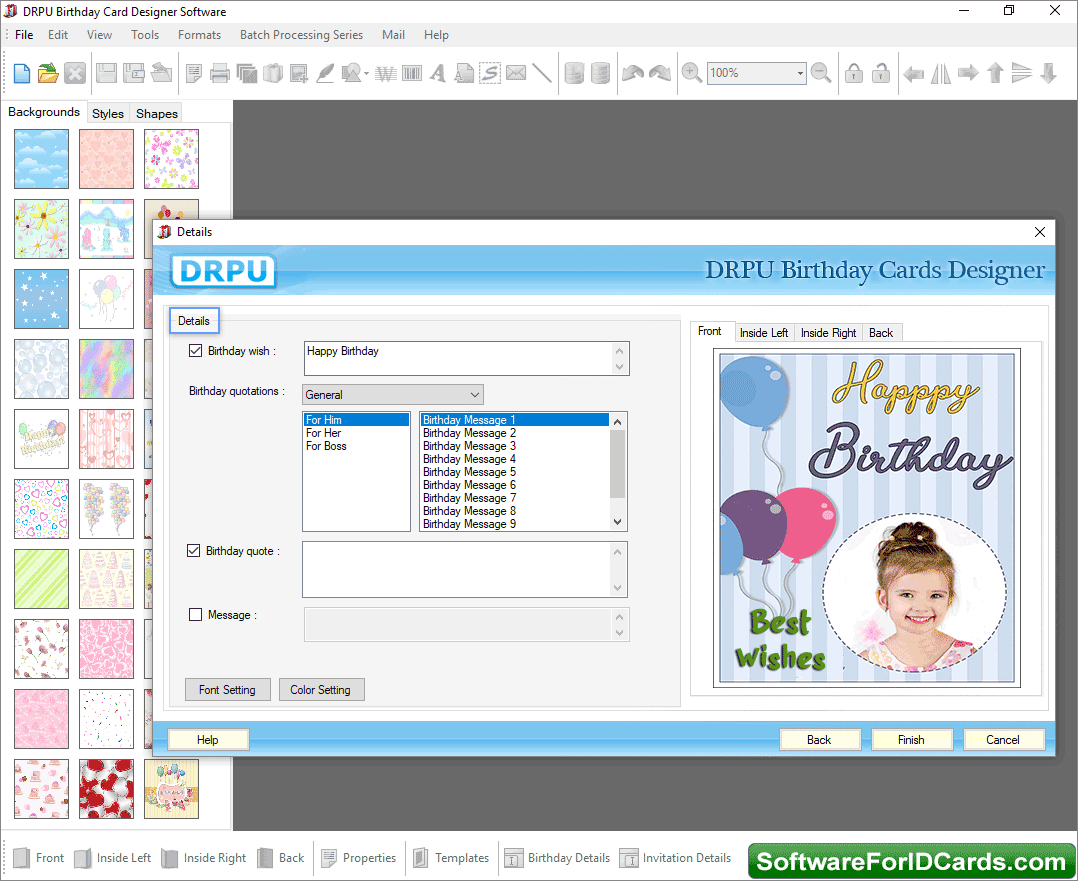Click the Save As floppy icon
Screen dimensions: 1078x881
(x=133, y=73)
